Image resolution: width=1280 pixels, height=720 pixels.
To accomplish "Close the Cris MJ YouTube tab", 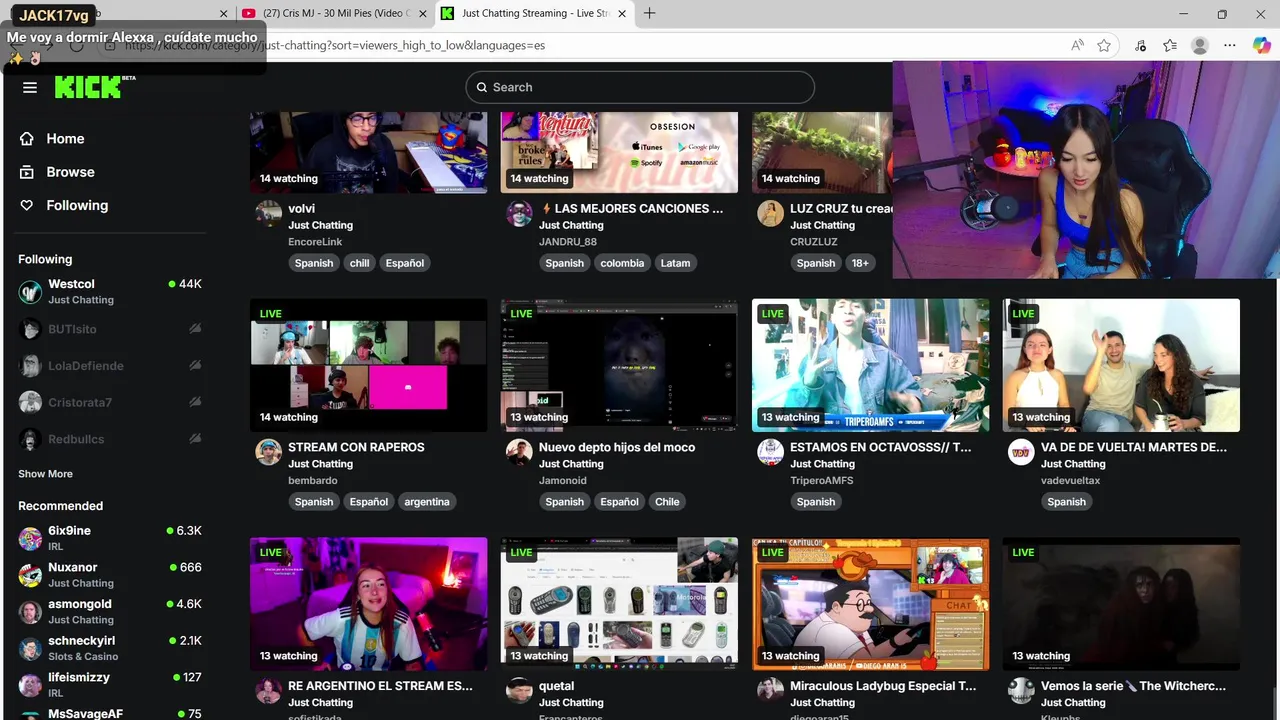I will (x=422, y=14).
